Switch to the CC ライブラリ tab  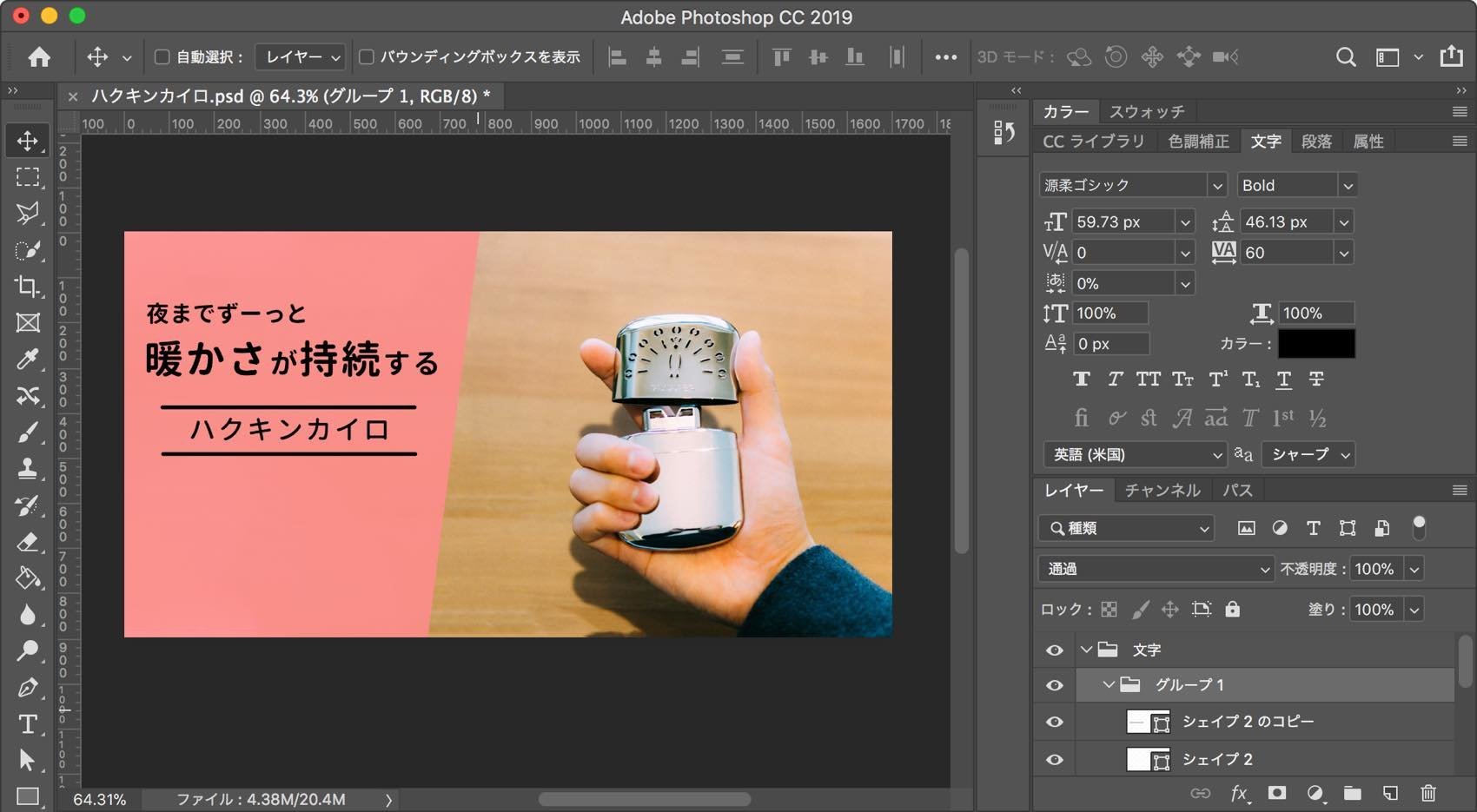1094,142
